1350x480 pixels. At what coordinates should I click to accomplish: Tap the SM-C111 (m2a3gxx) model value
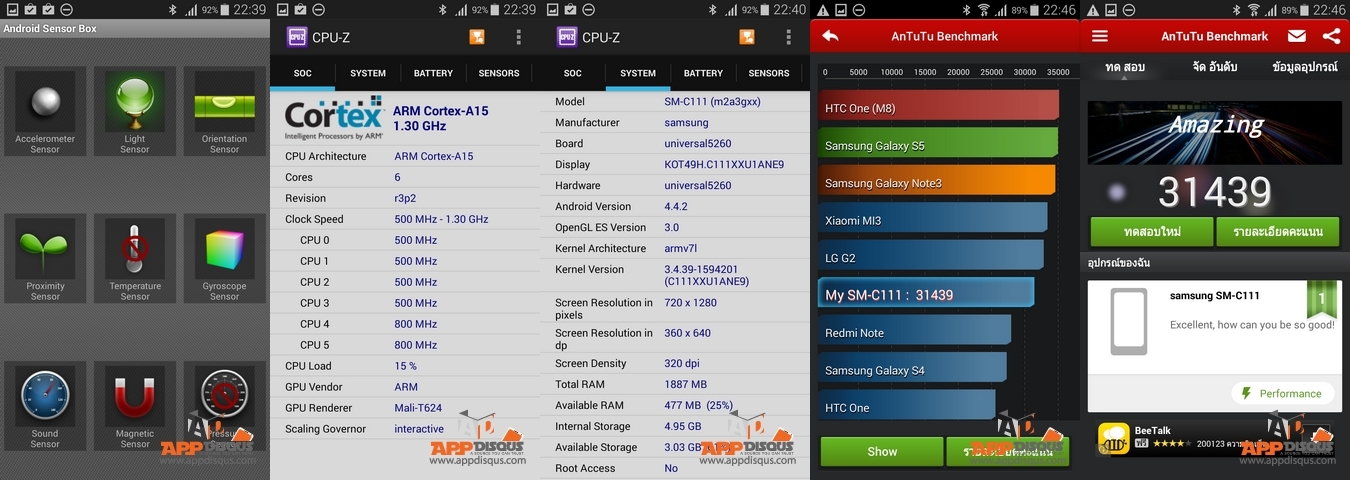pyautogui.click(x=714, y=102)
